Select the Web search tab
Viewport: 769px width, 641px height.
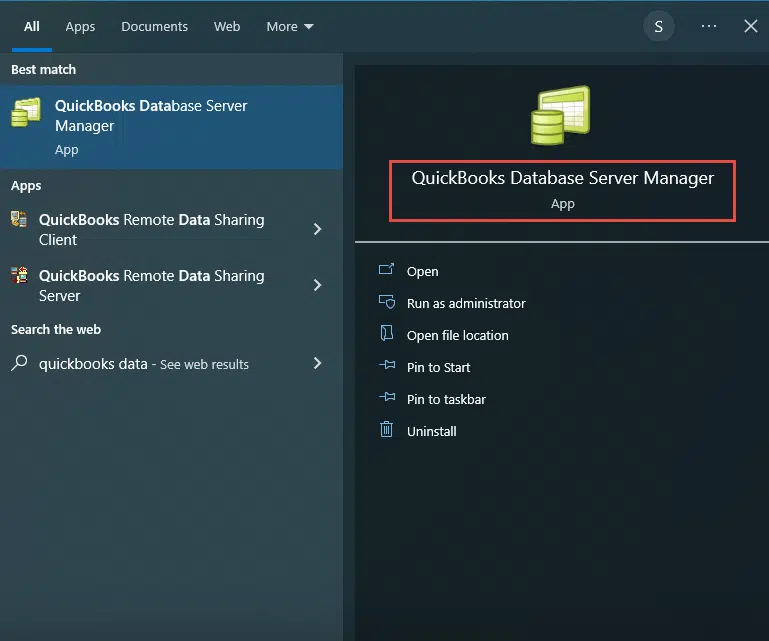227,27
